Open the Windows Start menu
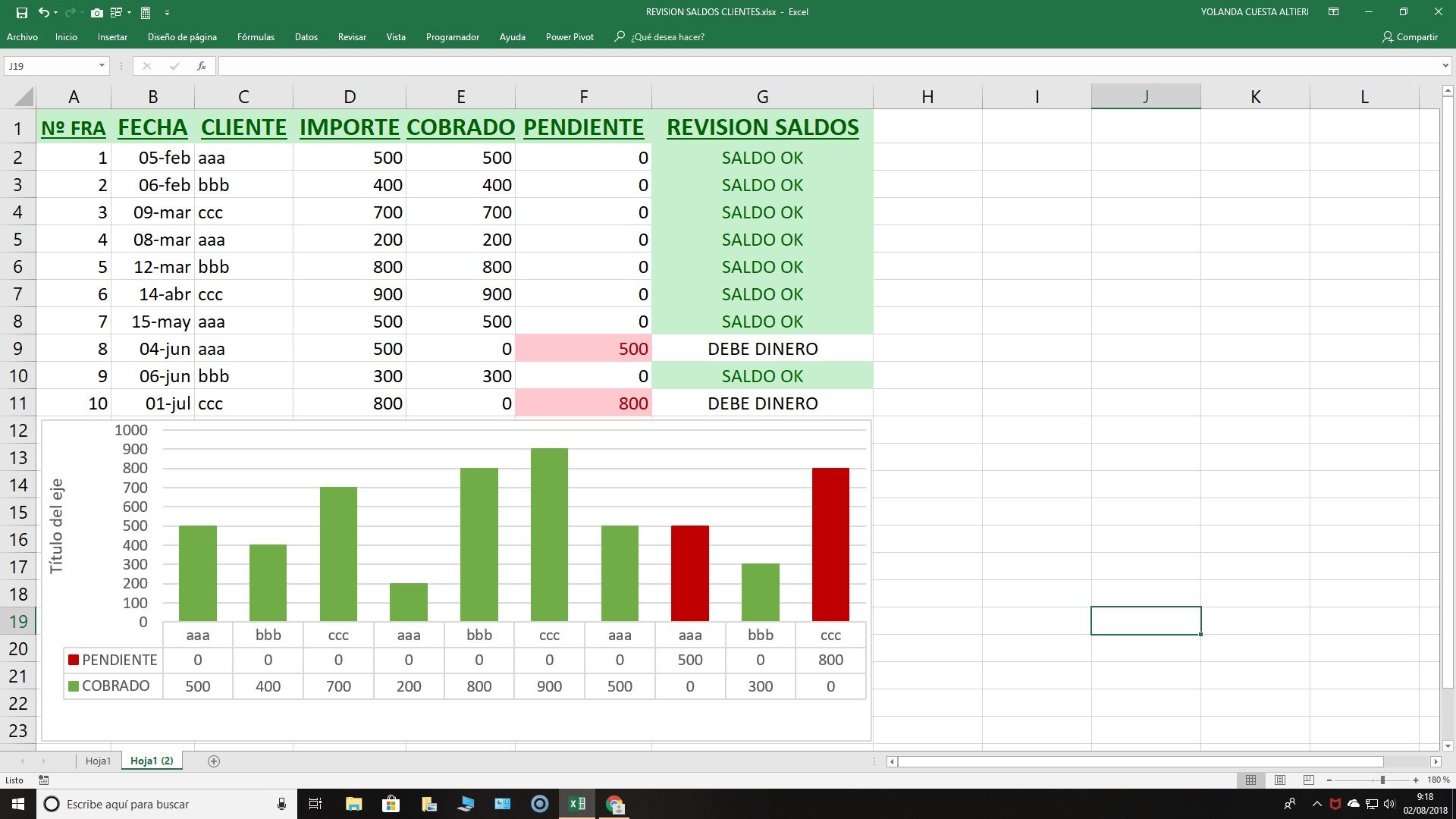This screenshot has height=819, width=1456. 18,804
